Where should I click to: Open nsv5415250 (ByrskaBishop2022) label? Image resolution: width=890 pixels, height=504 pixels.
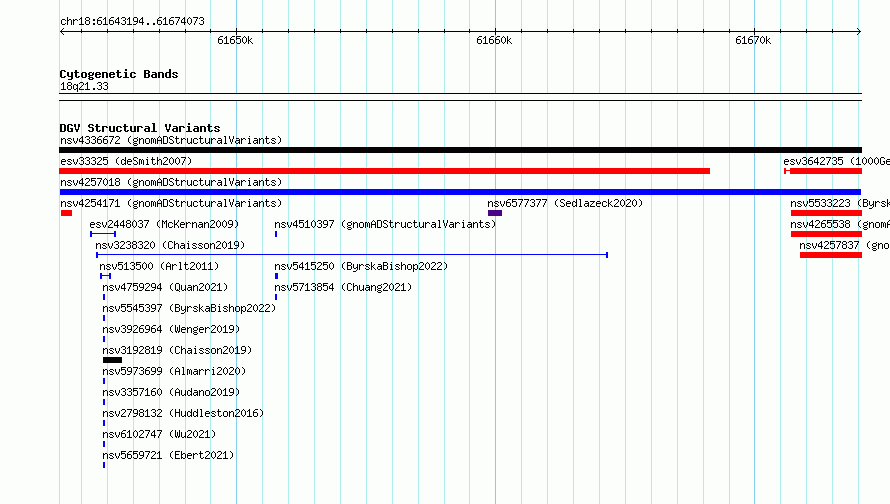(x=361, y=266)
